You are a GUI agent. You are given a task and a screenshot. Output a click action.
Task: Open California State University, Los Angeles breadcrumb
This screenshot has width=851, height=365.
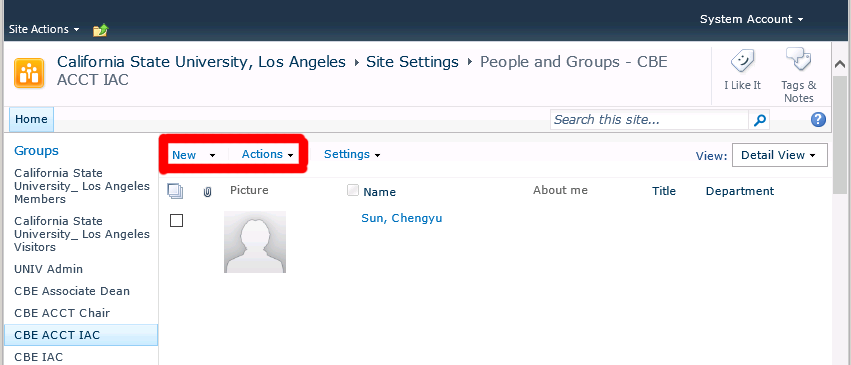tap(201, 62)
